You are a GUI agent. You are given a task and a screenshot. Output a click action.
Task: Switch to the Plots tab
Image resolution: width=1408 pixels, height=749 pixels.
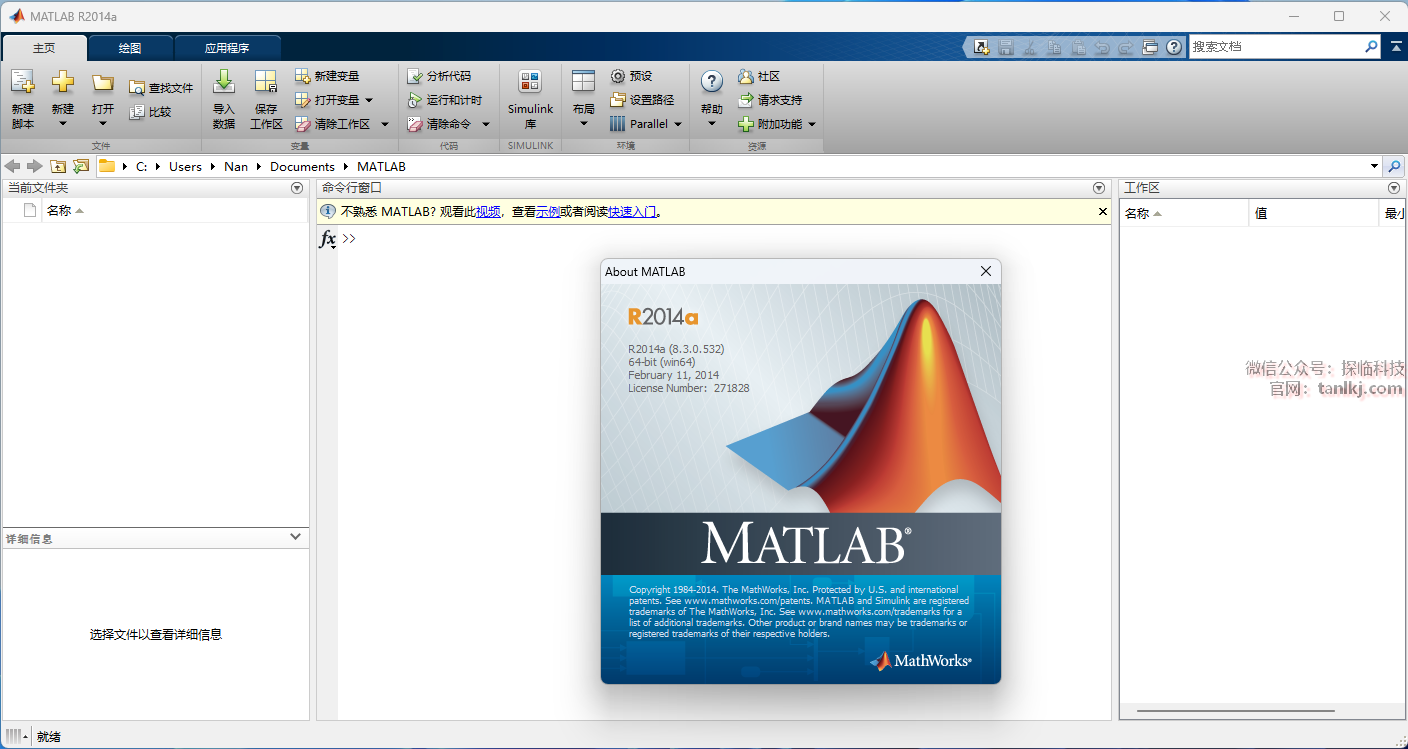click(x=130, y=48)
